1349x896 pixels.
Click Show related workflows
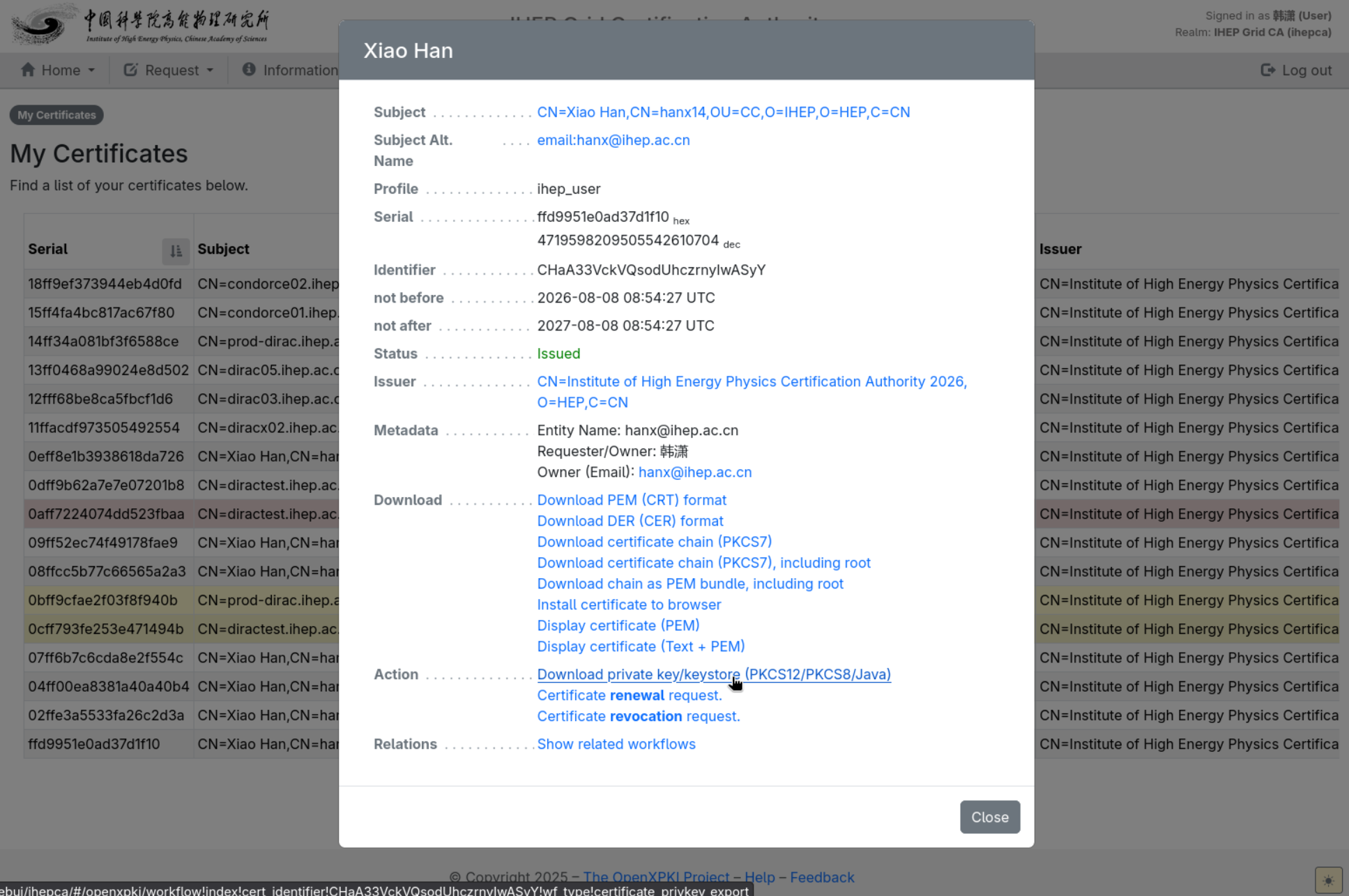coord(616,744)
